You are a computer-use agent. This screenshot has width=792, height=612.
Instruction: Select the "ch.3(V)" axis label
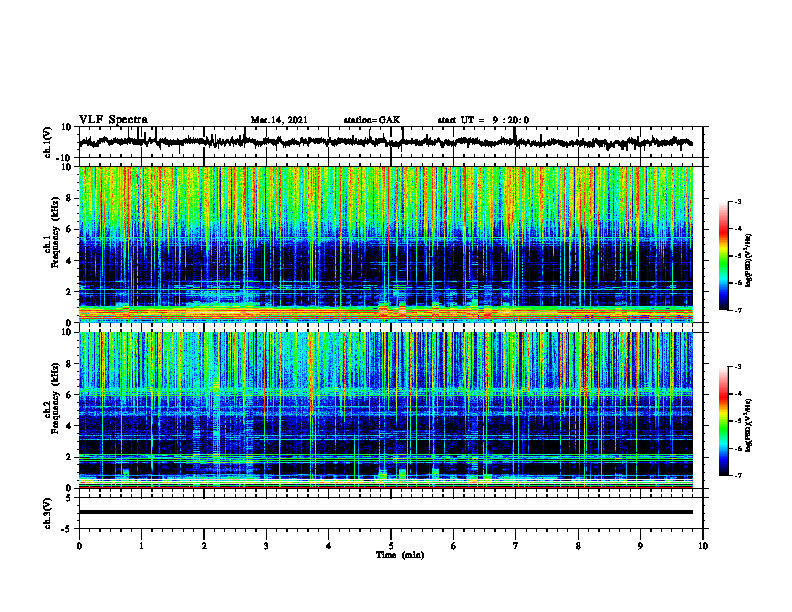(48, 513)
